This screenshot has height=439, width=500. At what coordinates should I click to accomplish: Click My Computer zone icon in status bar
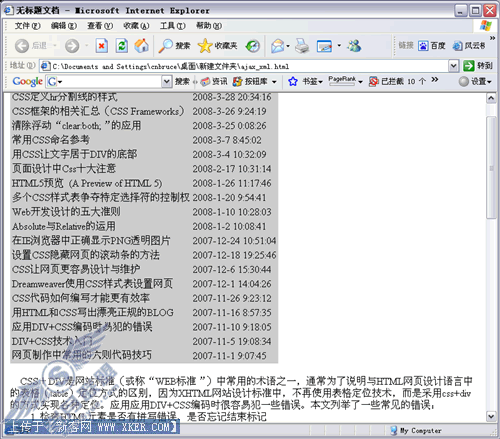[394, 430]
